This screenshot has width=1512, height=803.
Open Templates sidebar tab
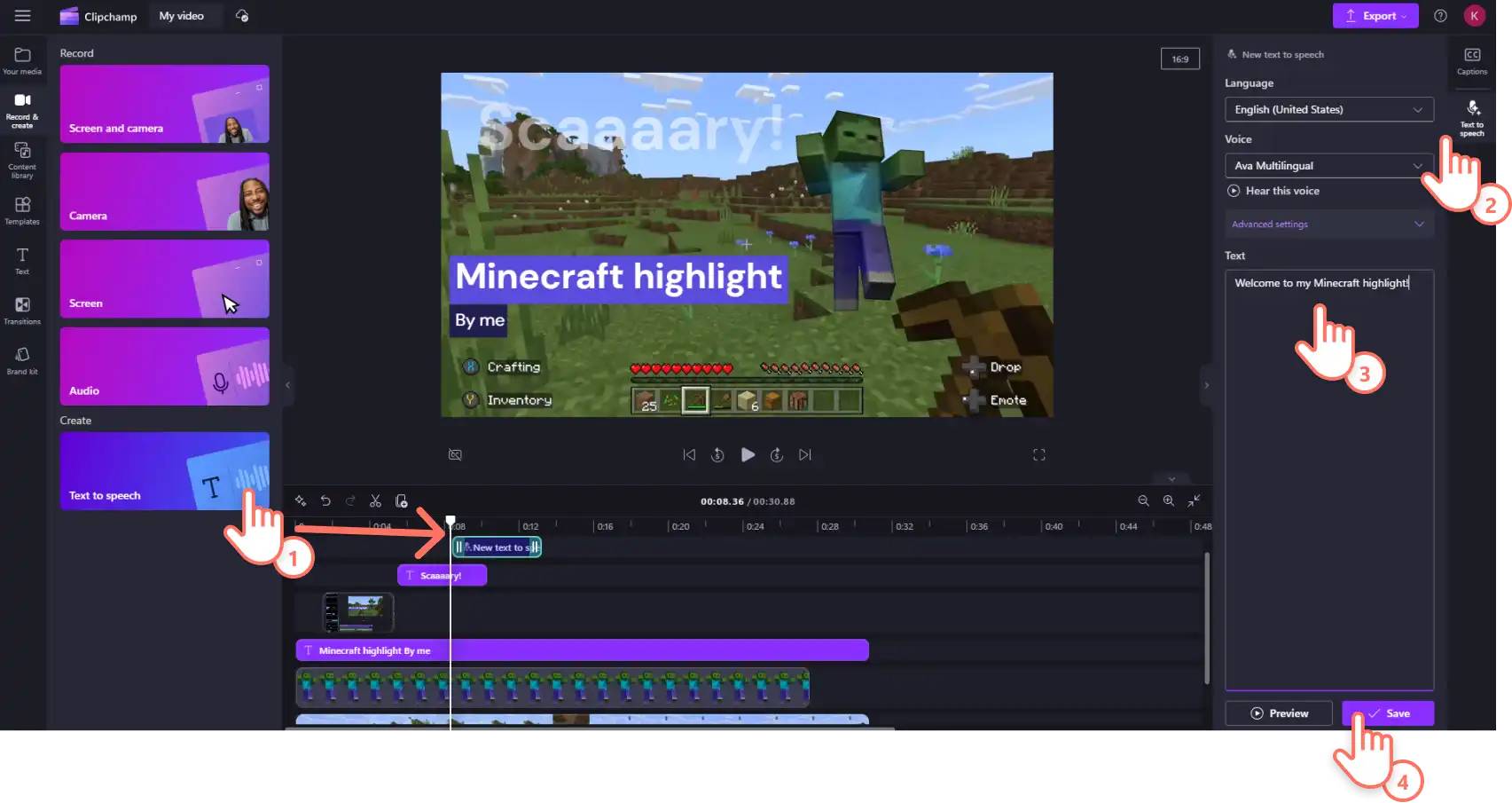click(22, 211)
